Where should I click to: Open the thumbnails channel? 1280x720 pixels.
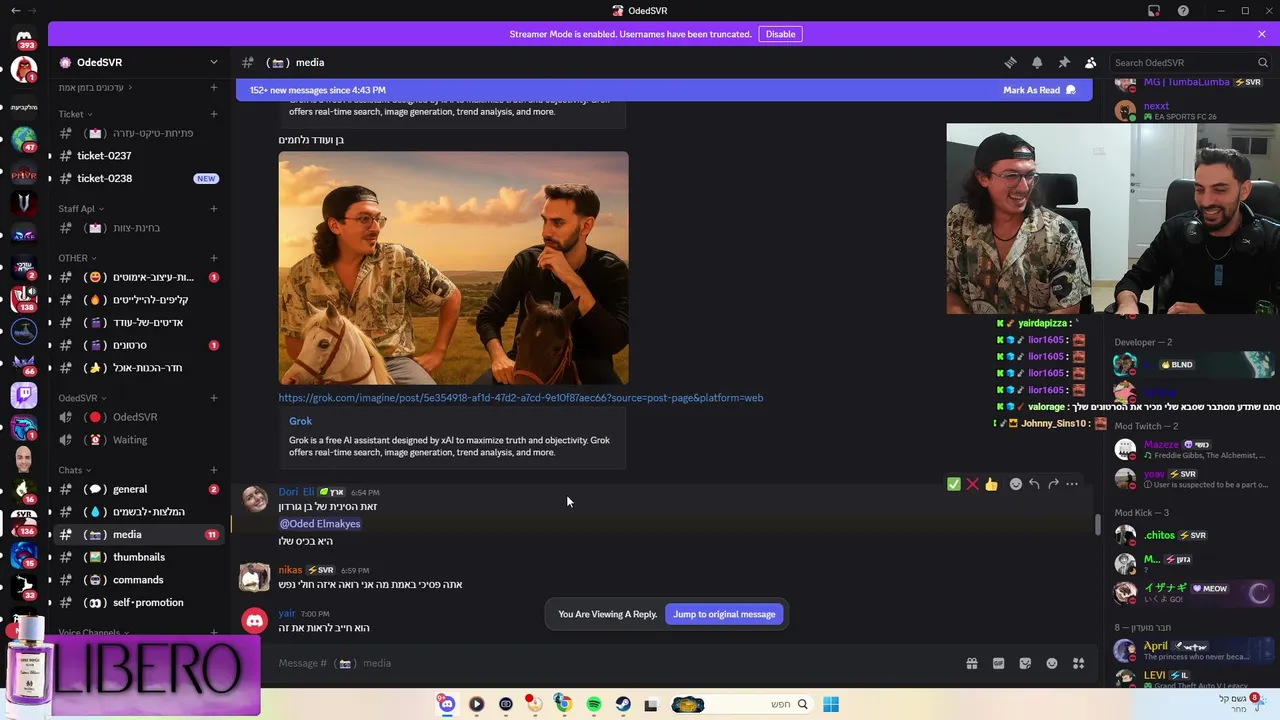coord(139,557)
